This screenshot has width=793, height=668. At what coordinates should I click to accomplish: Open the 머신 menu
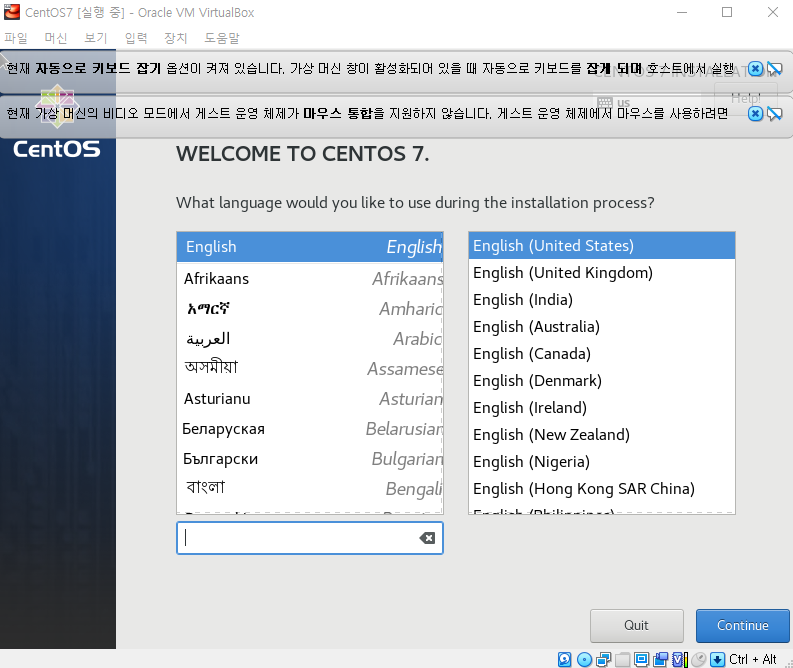[x=56, y=38]
